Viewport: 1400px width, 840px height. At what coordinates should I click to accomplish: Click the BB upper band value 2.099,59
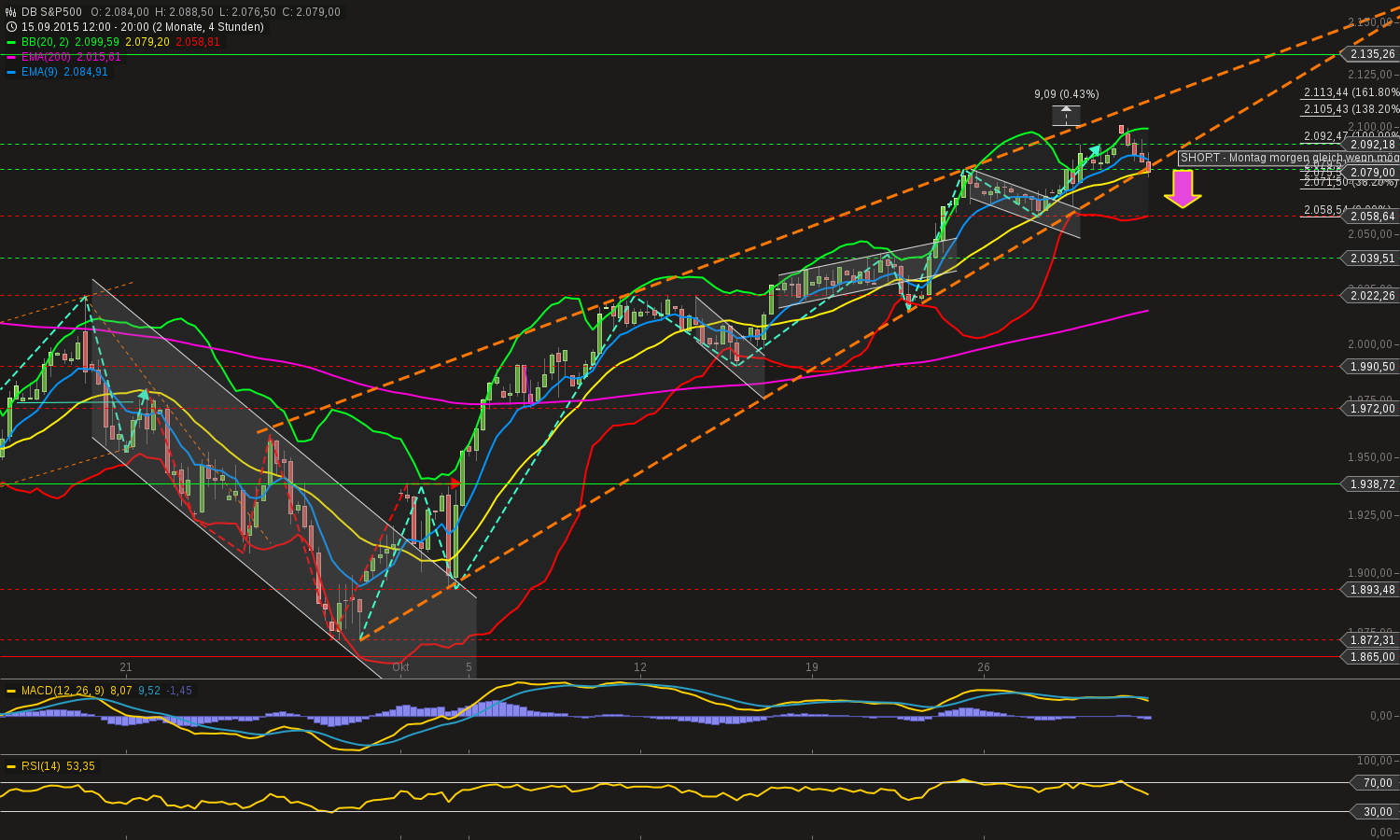coord(98,42)
